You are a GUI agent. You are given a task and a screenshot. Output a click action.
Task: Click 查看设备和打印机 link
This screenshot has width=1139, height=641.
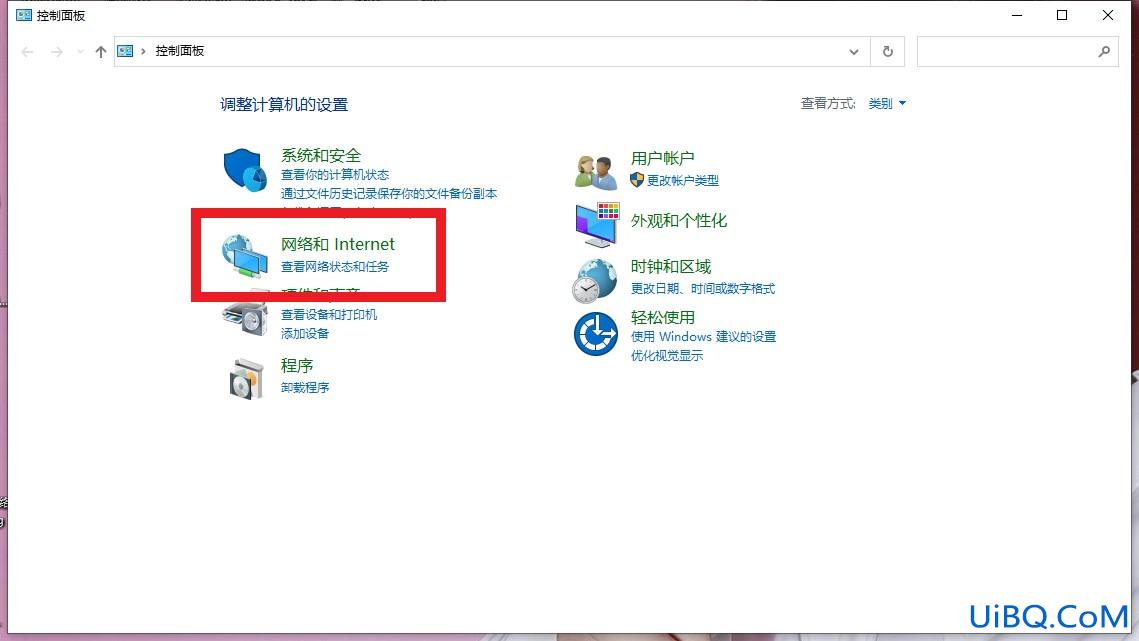pyautogui.click(x=329, y=315)
